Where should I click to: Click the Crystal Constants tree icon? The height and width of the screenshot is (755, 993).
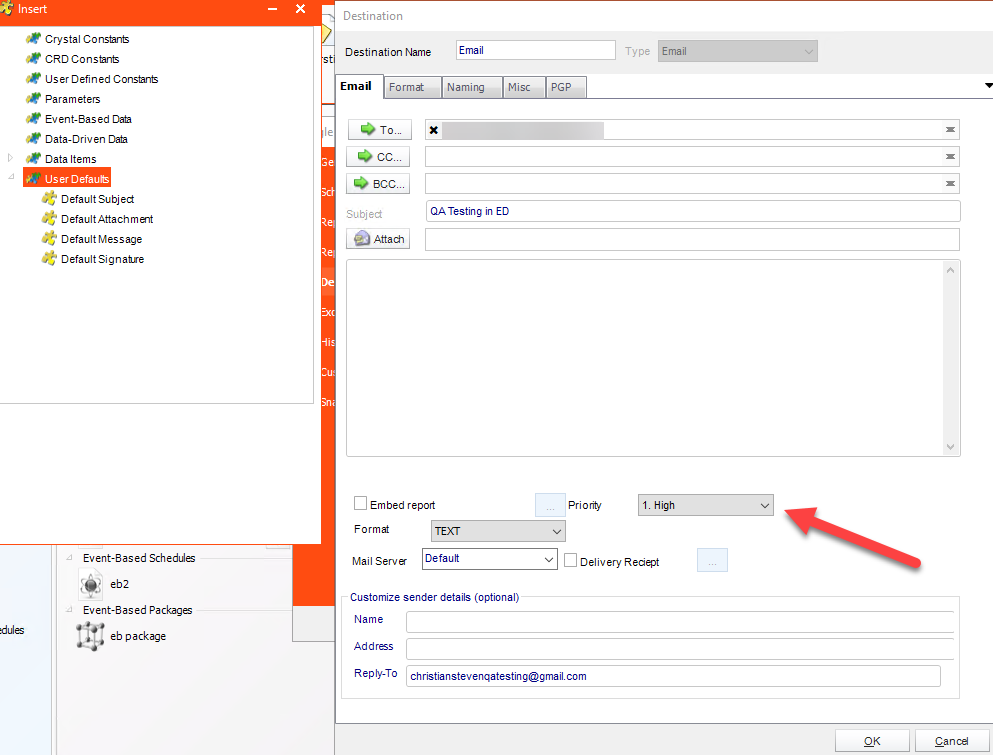(x=33, y=39)
